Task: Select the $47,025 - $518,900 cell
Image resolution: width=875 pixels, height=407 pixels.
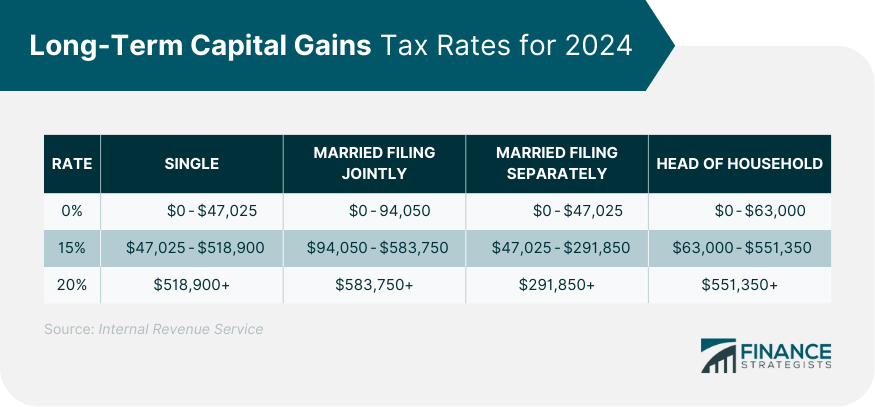Action: (x=194, y=247)
